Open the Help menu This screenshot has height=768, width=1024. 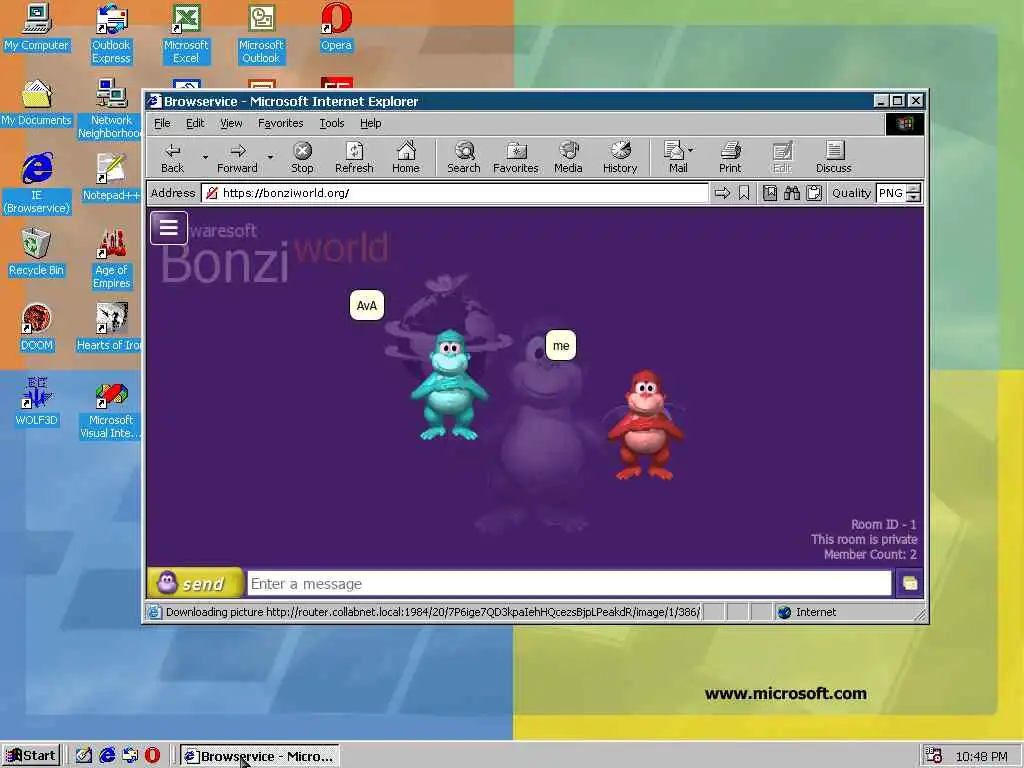coord(370,123)
